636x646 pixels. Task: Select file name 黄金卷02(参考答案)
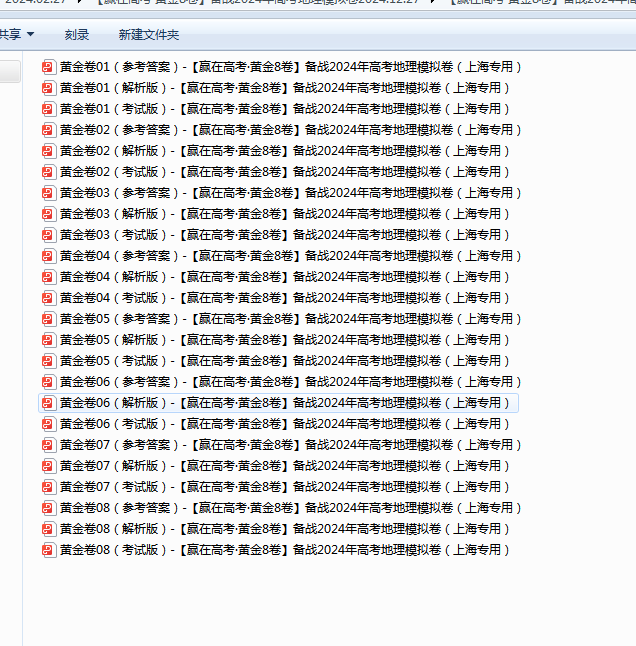pos(291,130)
